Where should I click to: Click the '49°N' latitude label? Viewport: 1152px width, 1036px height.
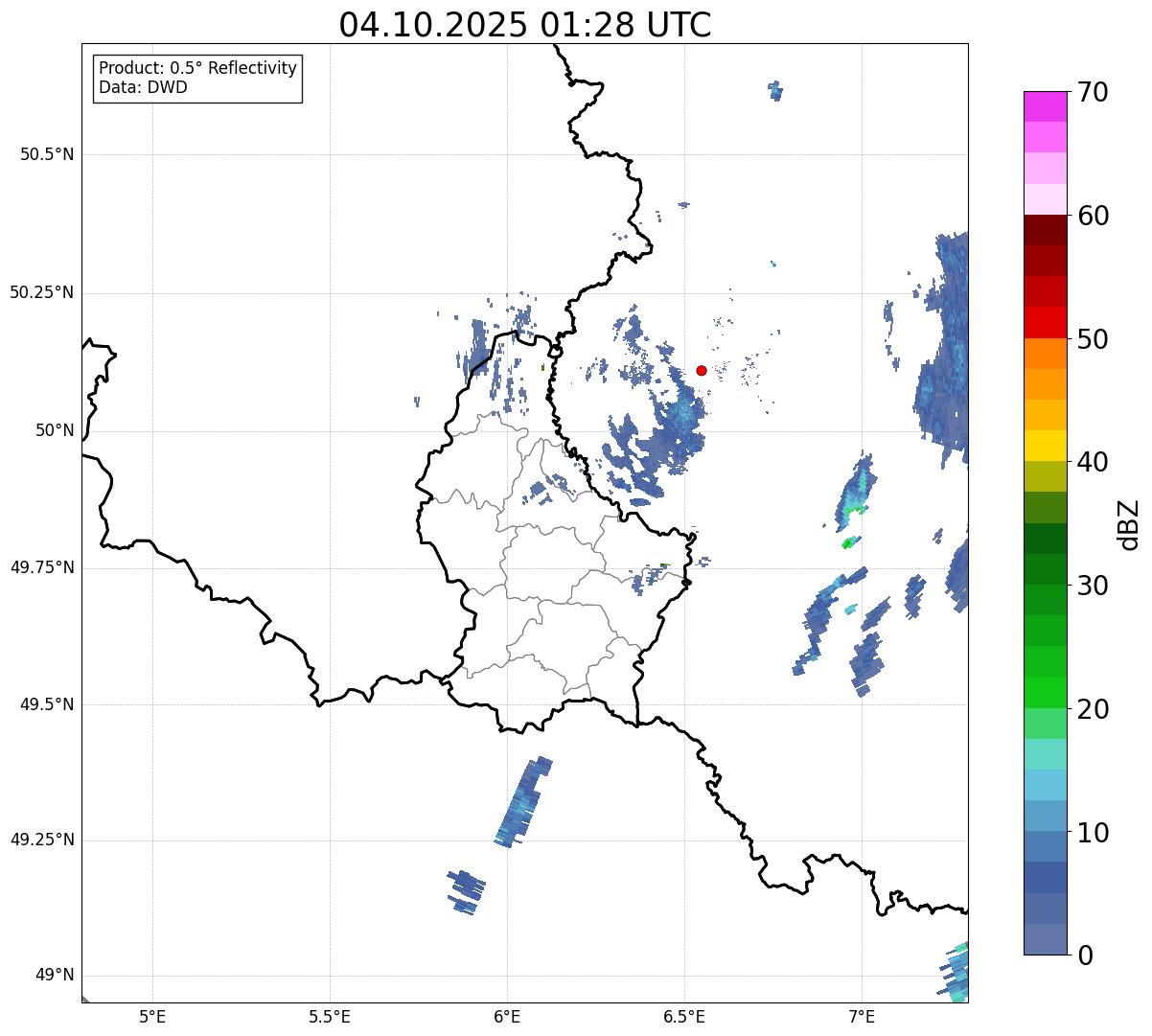[x=55, y=975]
